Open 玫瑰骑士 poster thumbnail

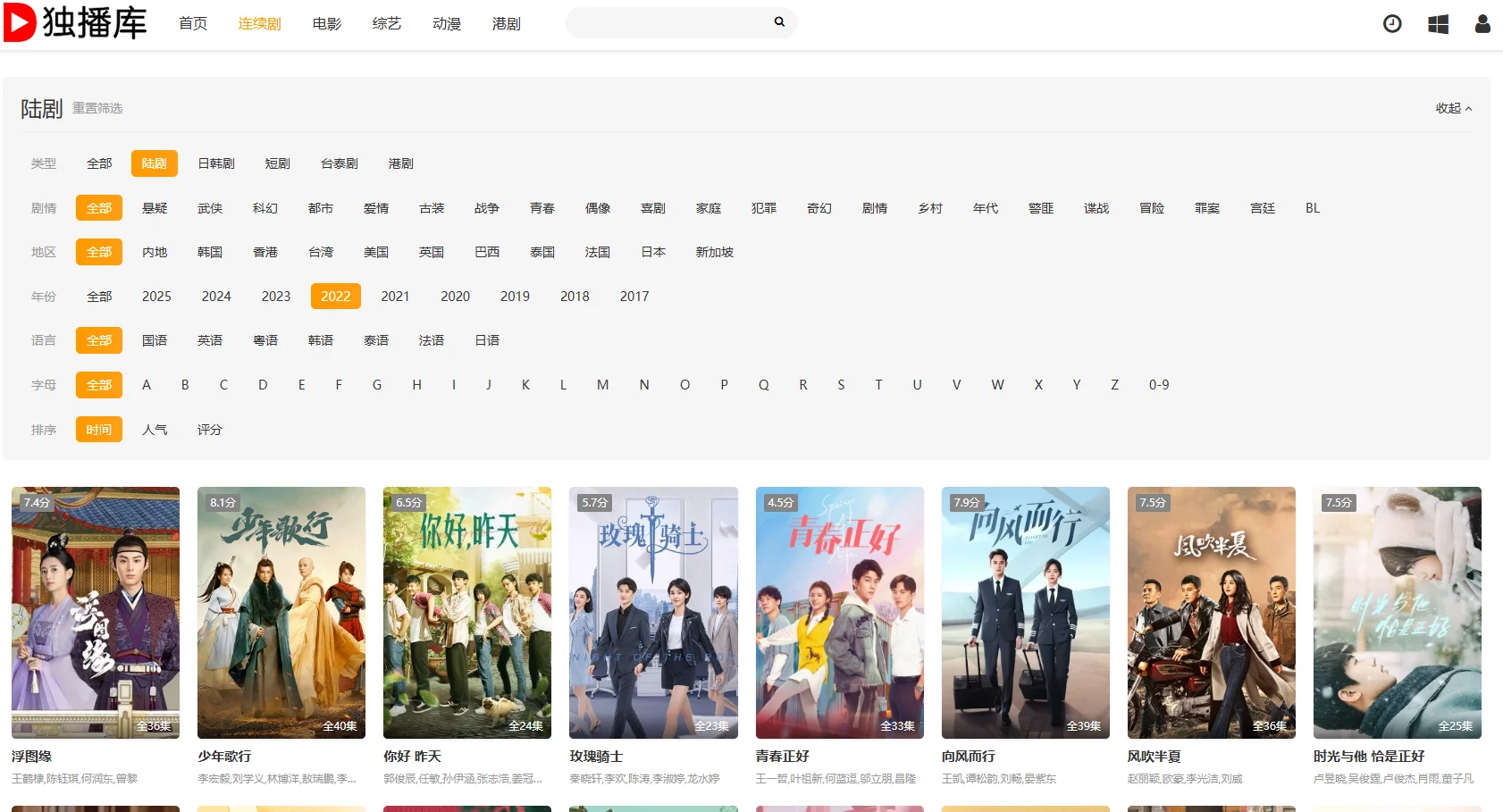653,613
